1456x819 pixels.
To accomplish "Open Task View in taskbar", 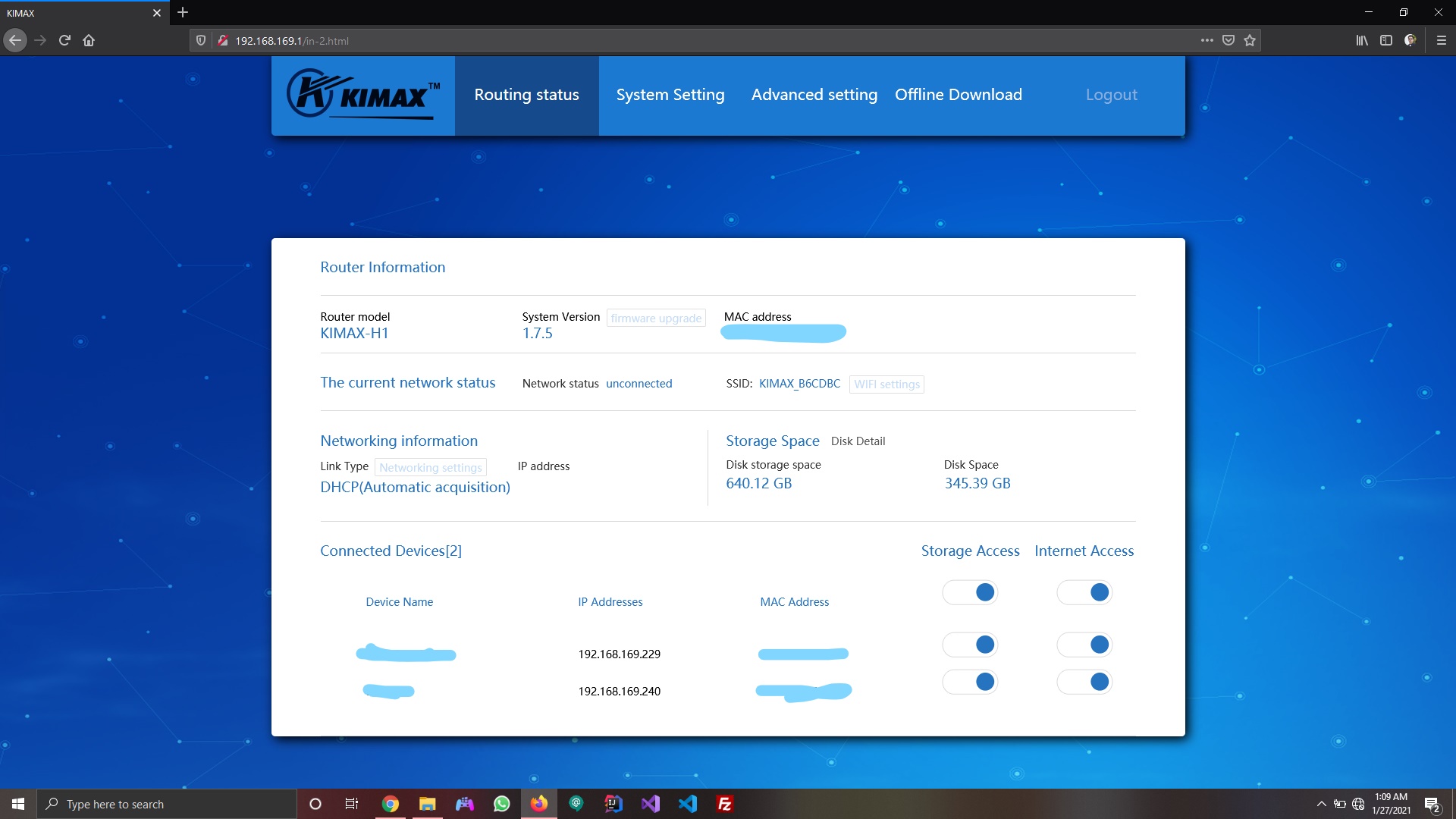I will (352, 804).
